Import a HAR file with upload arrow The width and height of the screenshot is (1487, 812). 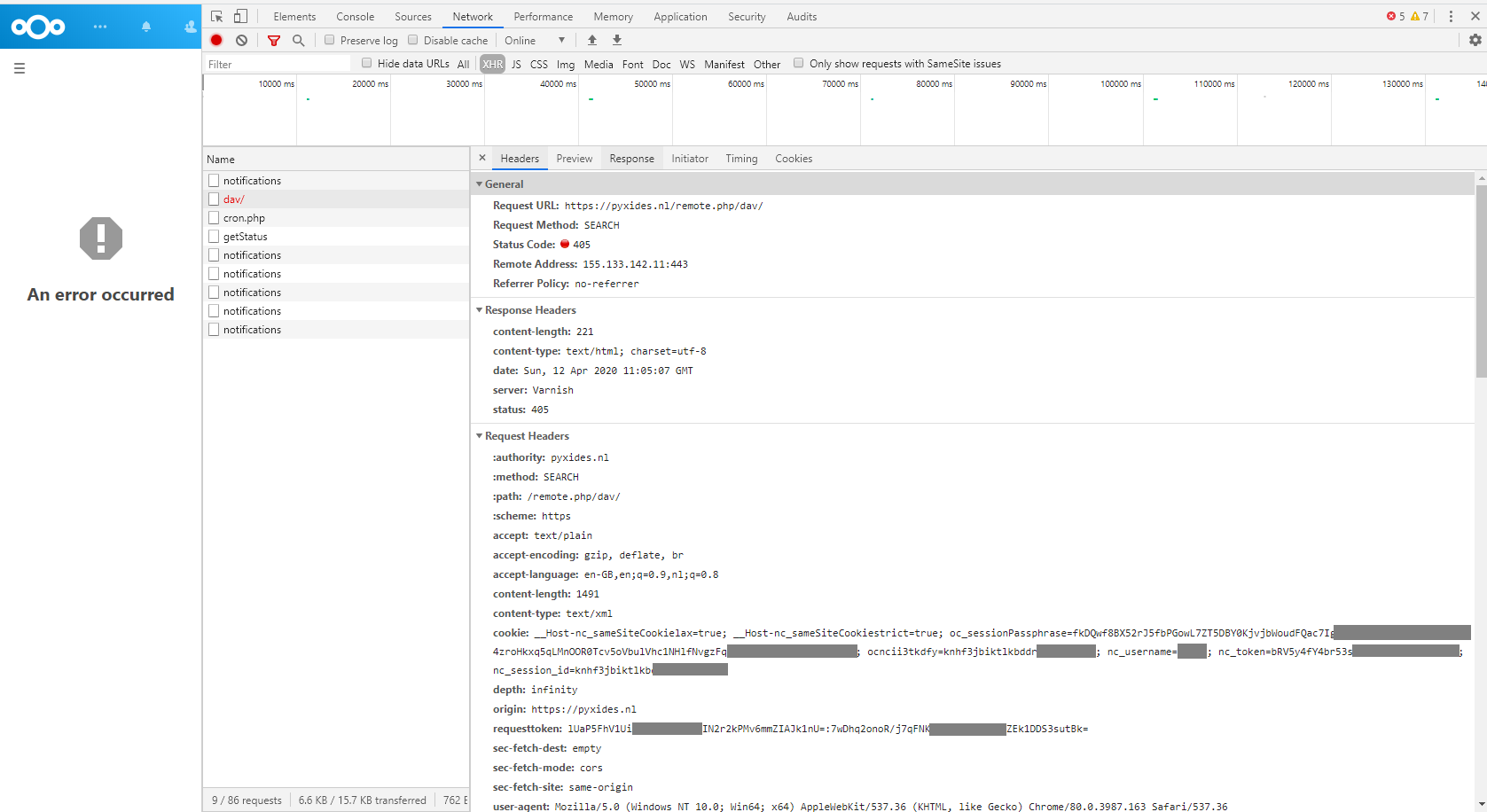[x=592, y=40]
